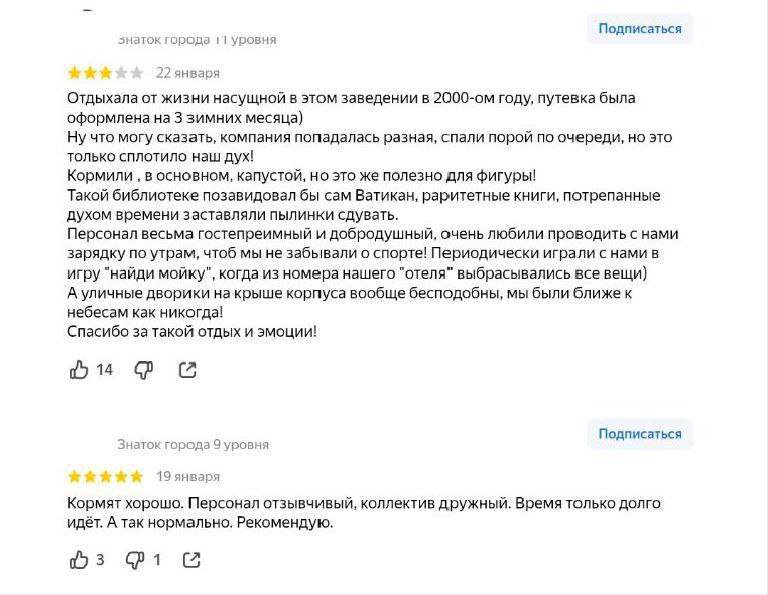
Task: Click the five-star rating of the second review
Action: pos(105,477)
